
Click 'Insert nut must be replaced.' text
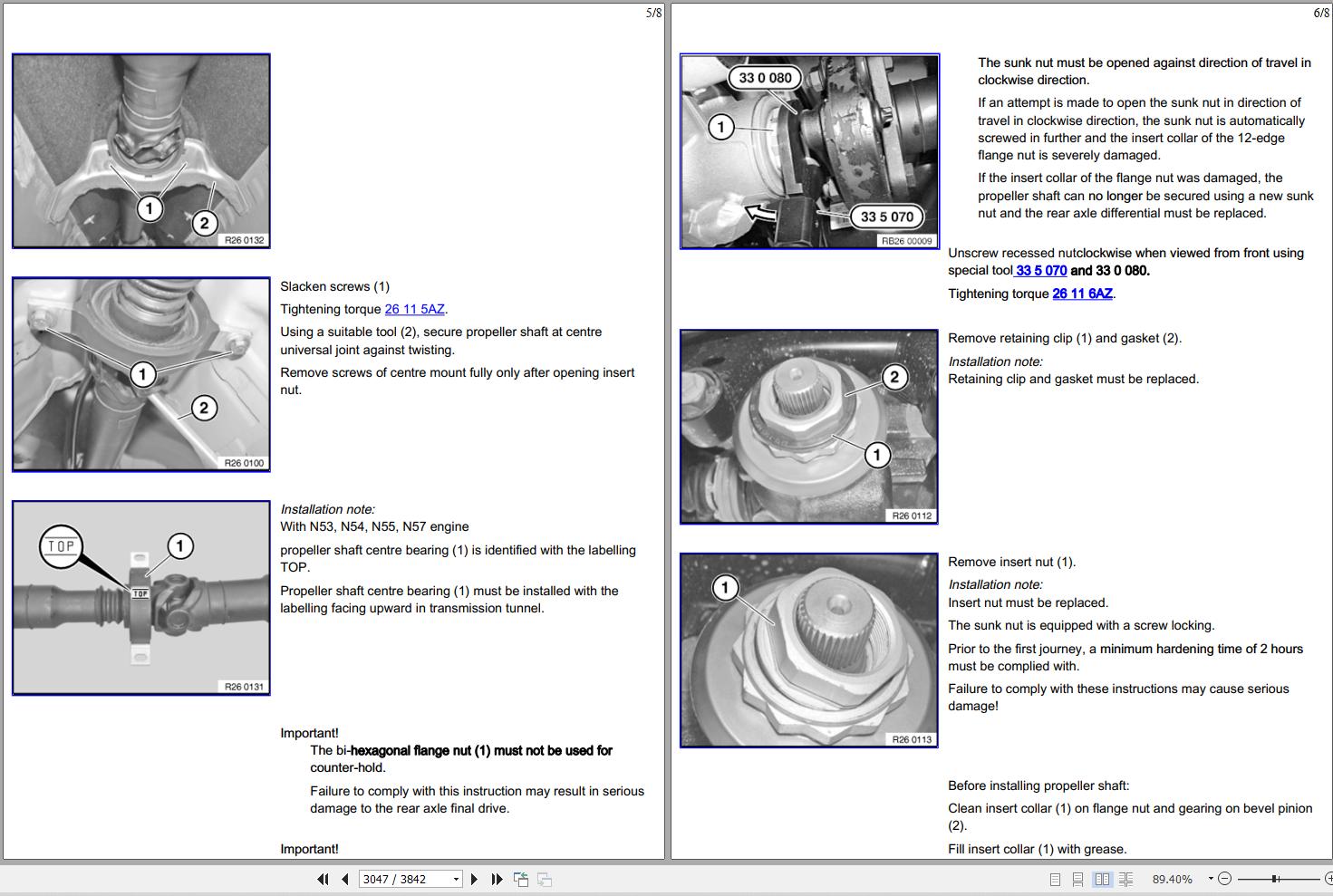(x=1028, y=602)
